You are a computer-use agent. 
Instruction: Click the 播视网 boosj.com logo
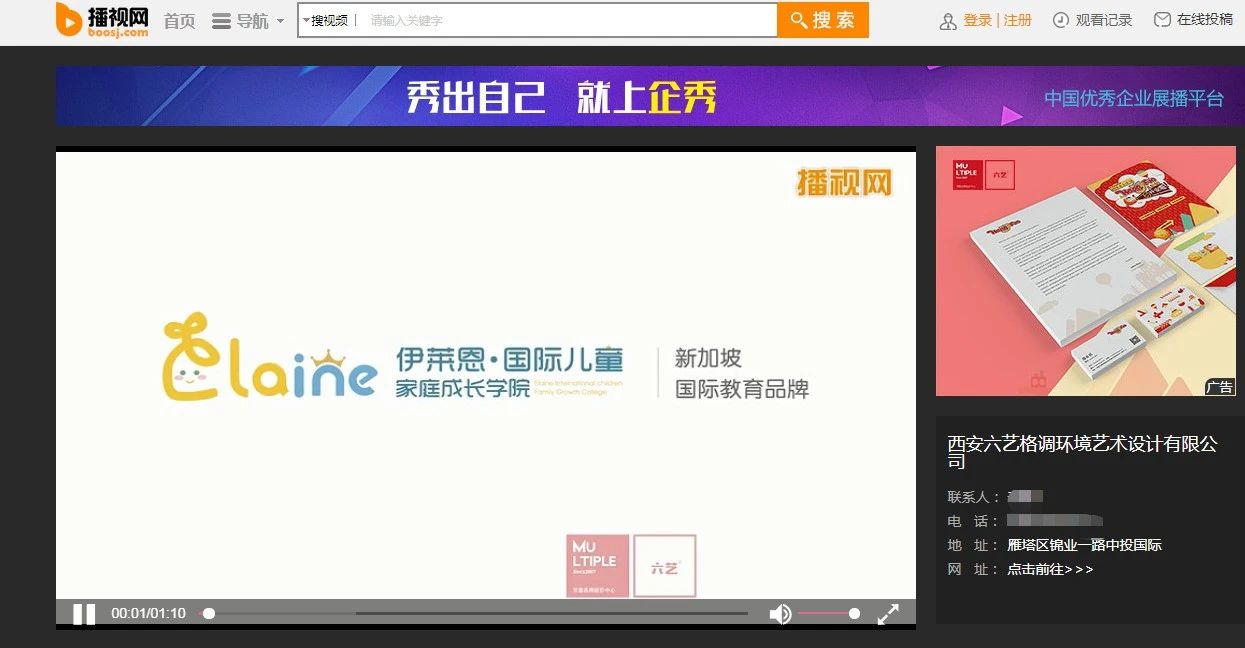click(x=103, y=20)
